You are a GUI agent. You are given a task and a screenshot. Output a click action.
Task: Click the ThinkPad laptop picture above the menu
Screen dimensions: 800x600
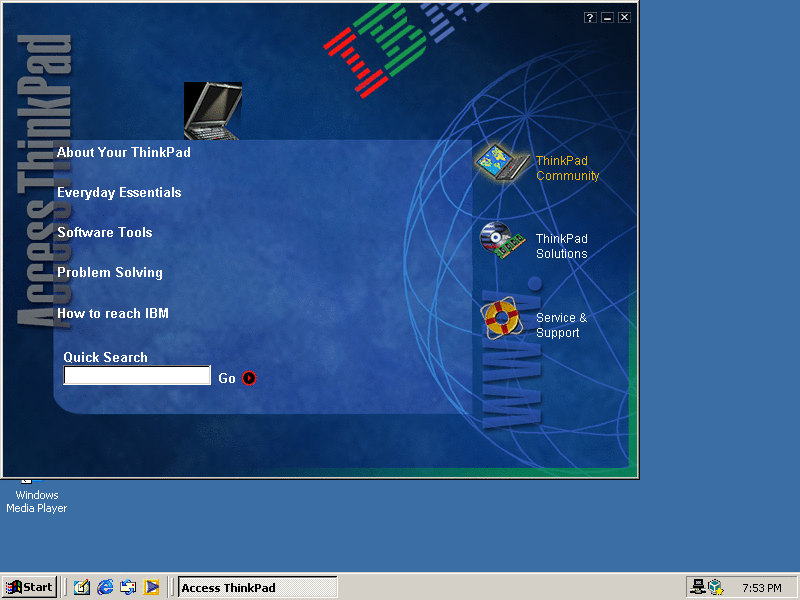(213, 110)
